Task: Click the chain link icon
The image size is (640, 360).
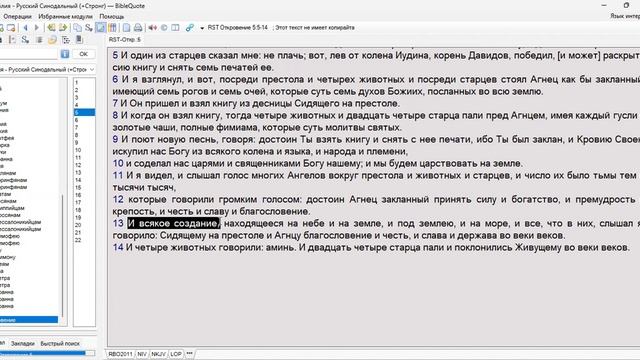Action: pos(190,28)
